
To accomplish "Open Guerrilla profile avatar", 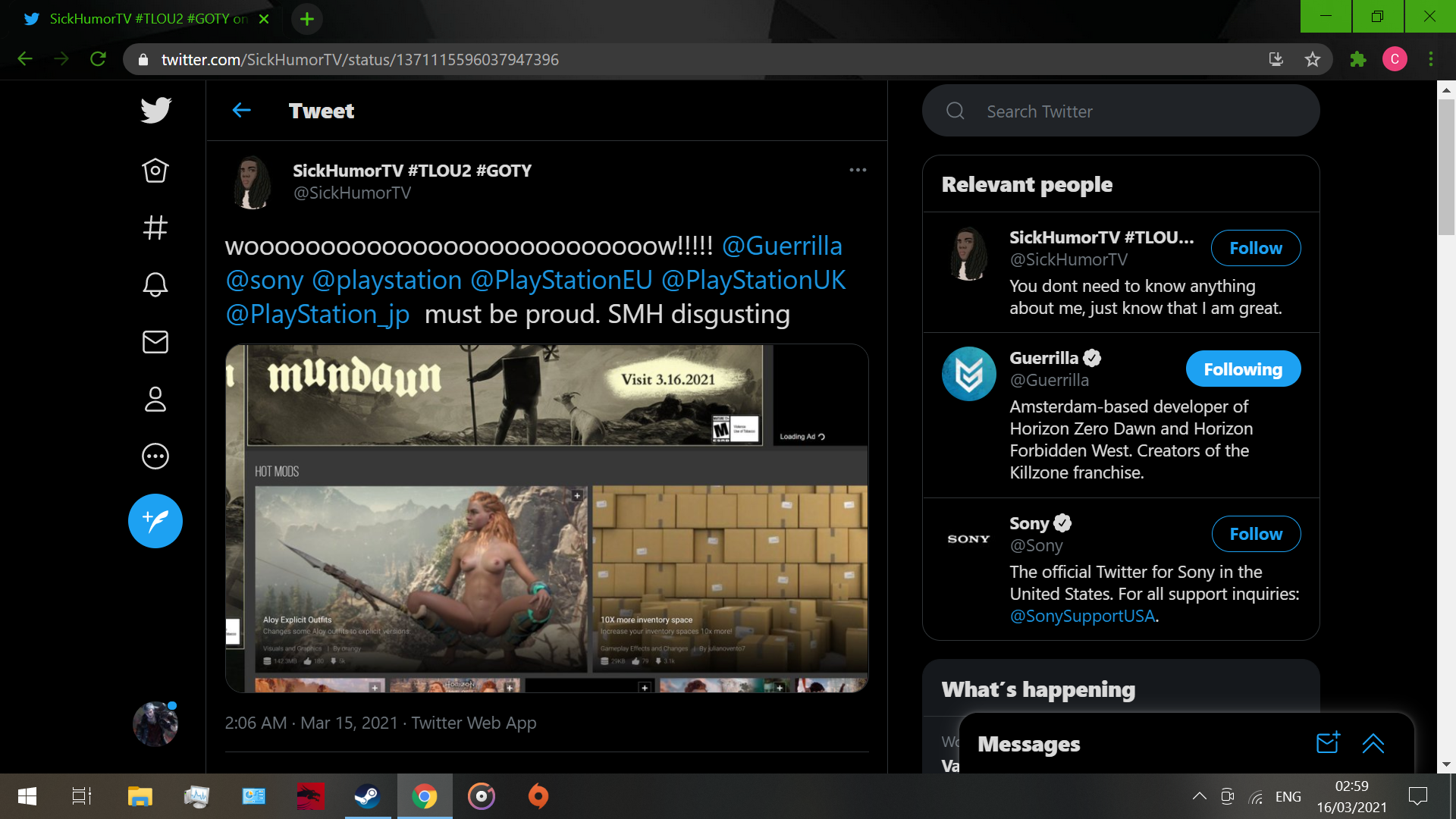I will (968, 374).
